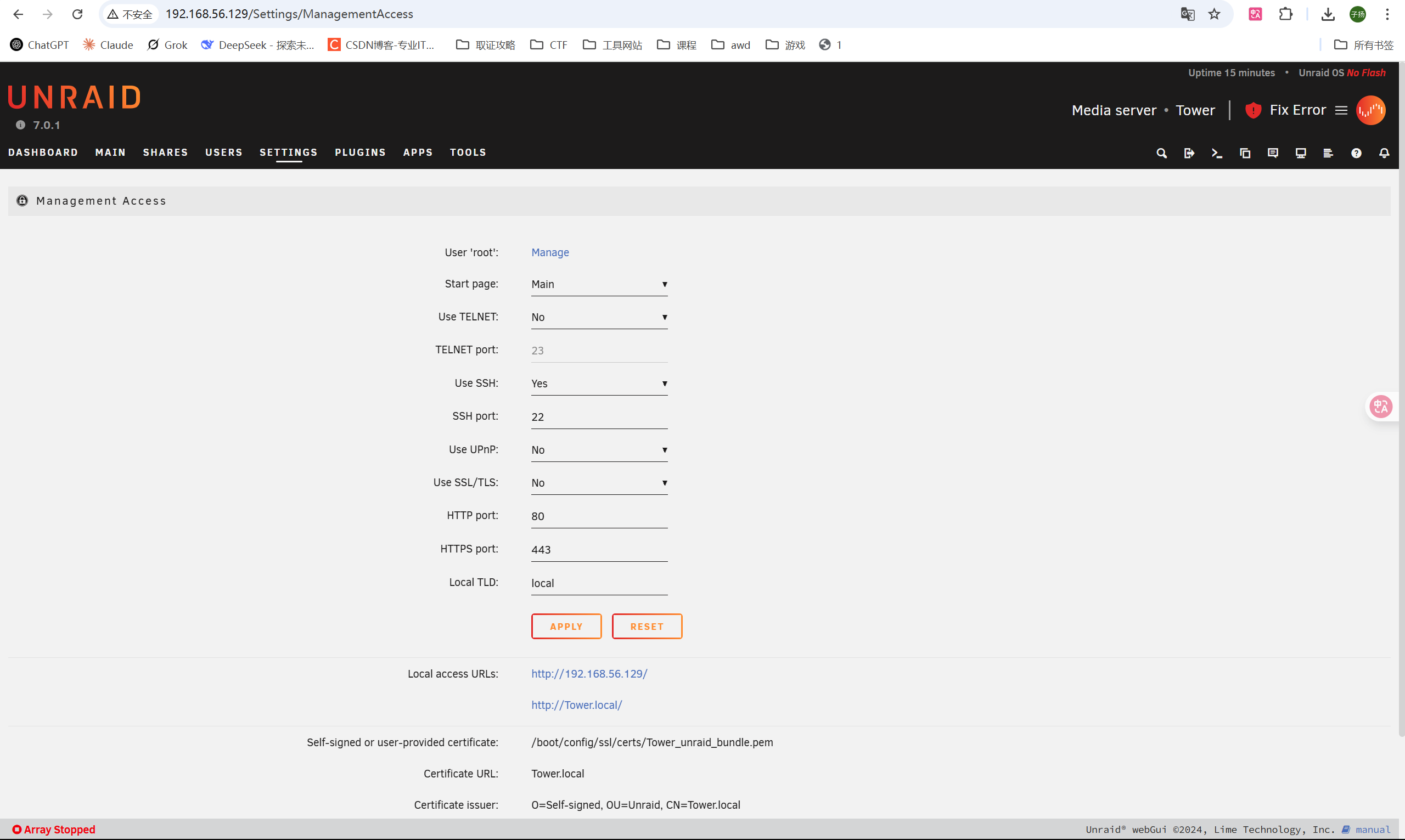Open the Grok bookmark
1405x840 pixels.
click(167, 45)
